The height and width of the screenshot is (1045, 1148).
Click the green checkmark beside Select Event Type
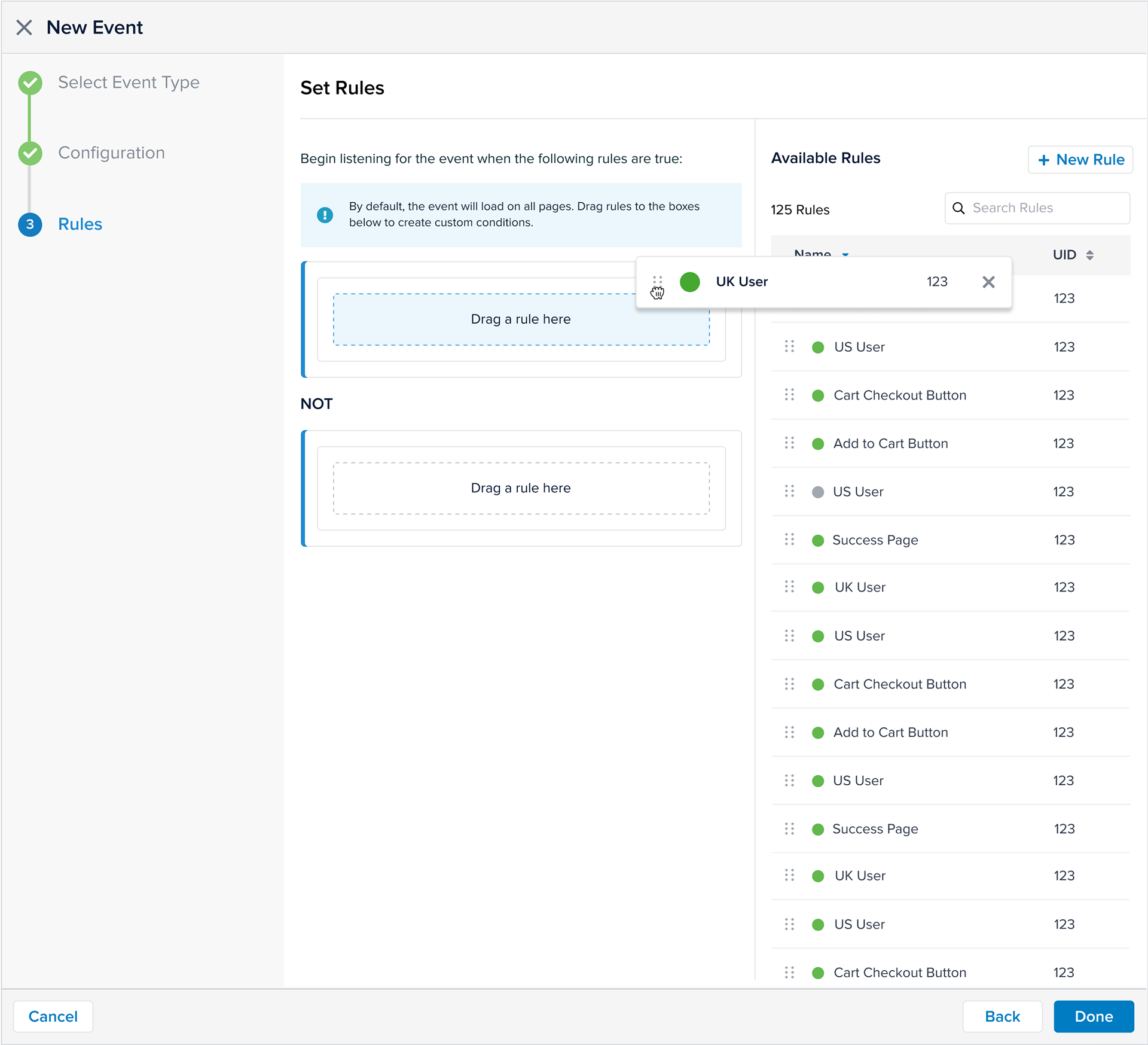[x=30, y=83]
